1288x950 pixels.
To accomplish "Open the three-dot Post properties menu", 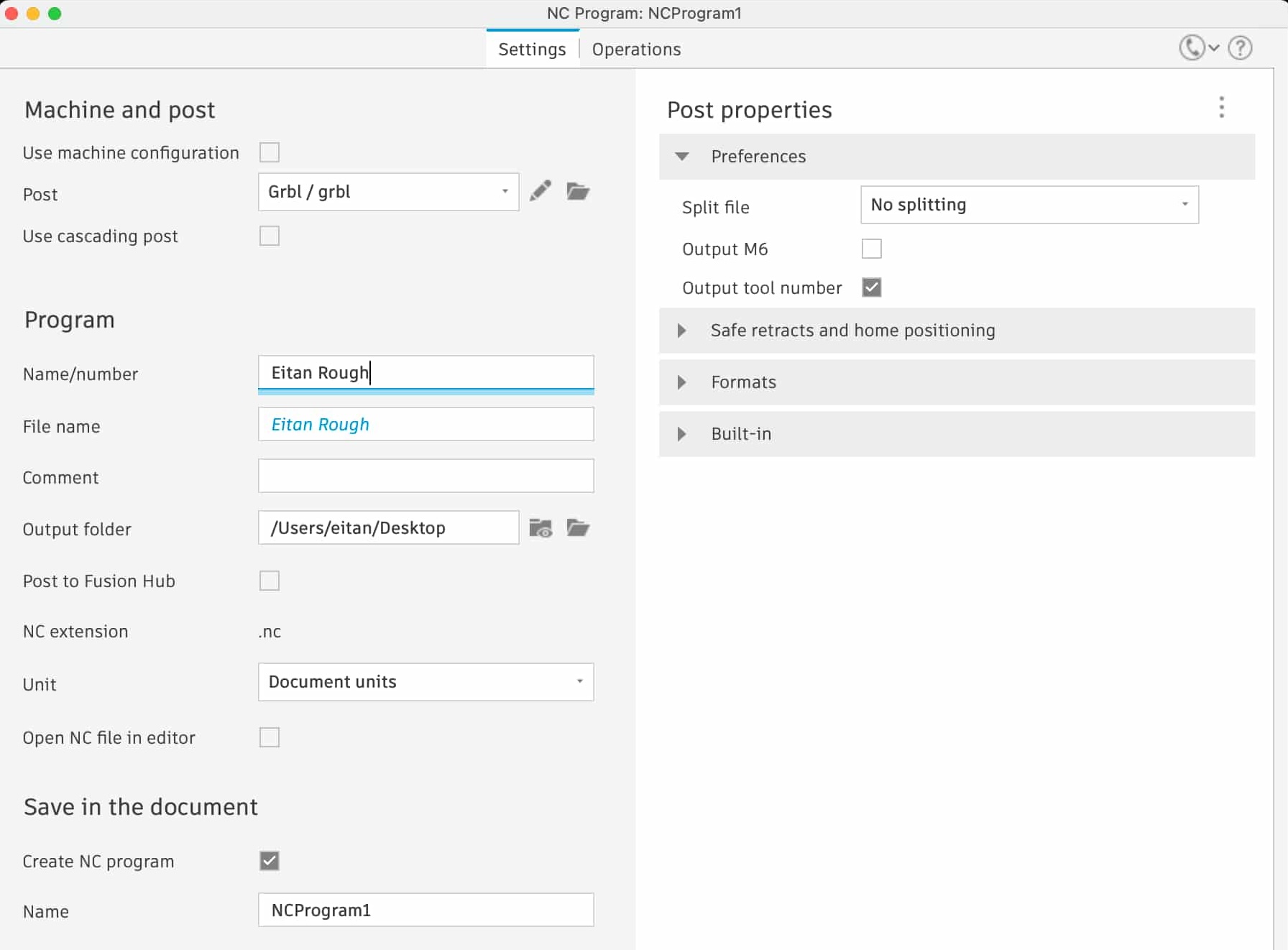I will tap(1221, 108).
